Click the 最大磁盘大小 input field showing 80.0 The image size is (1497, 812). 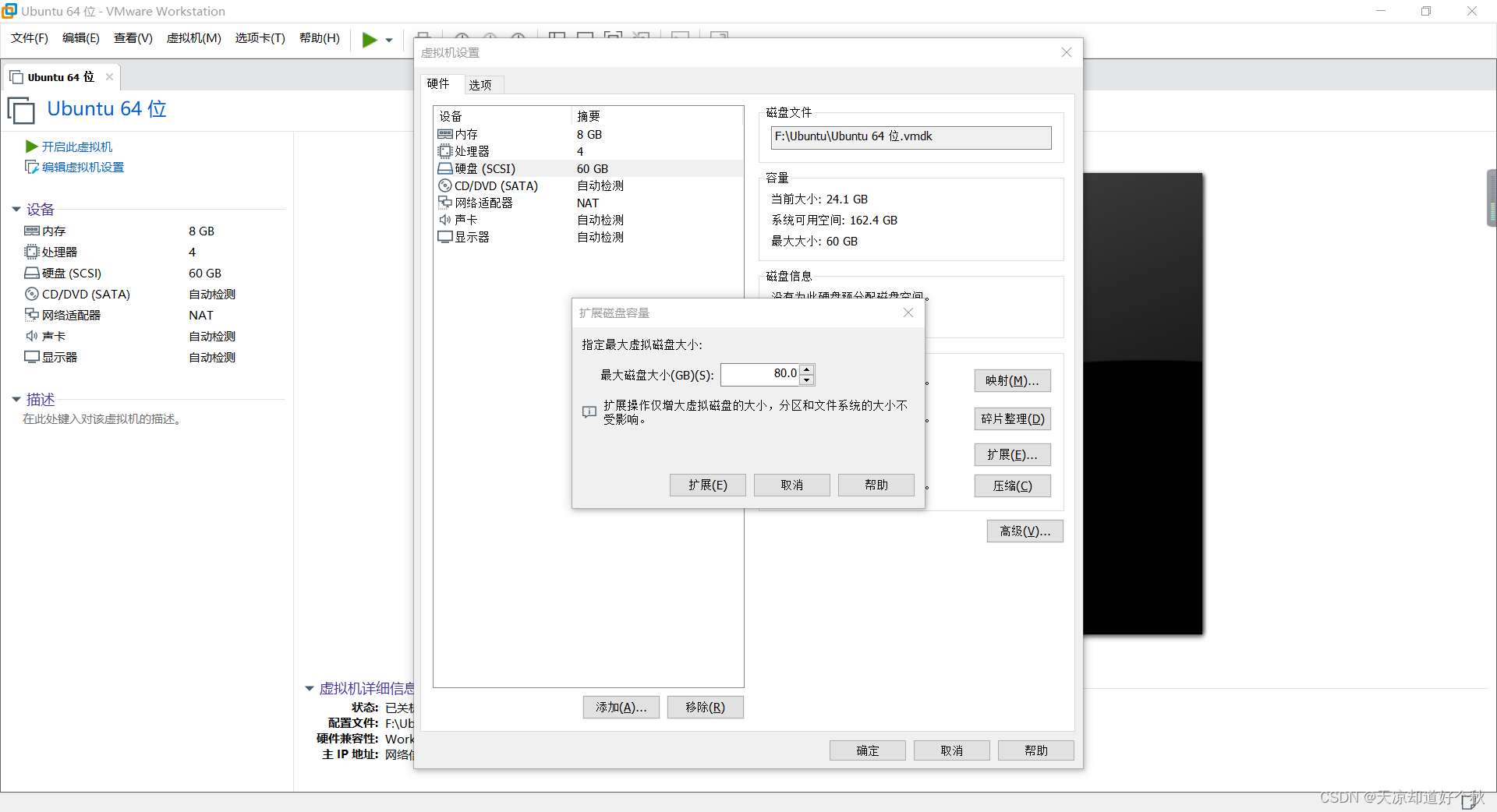pyautogui.click(x=760, y=374)
